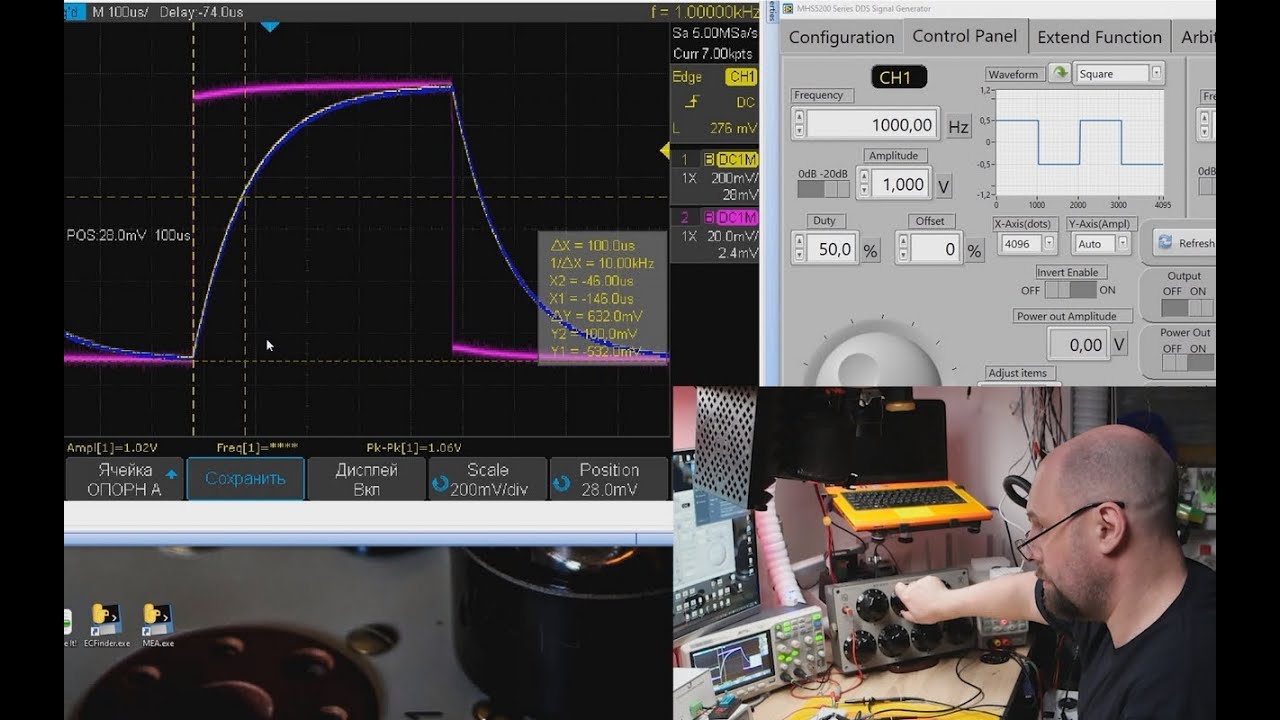Click the Position 28.0mV softkey
This screenshot has width=1280, height=720.
coord(609,478)
